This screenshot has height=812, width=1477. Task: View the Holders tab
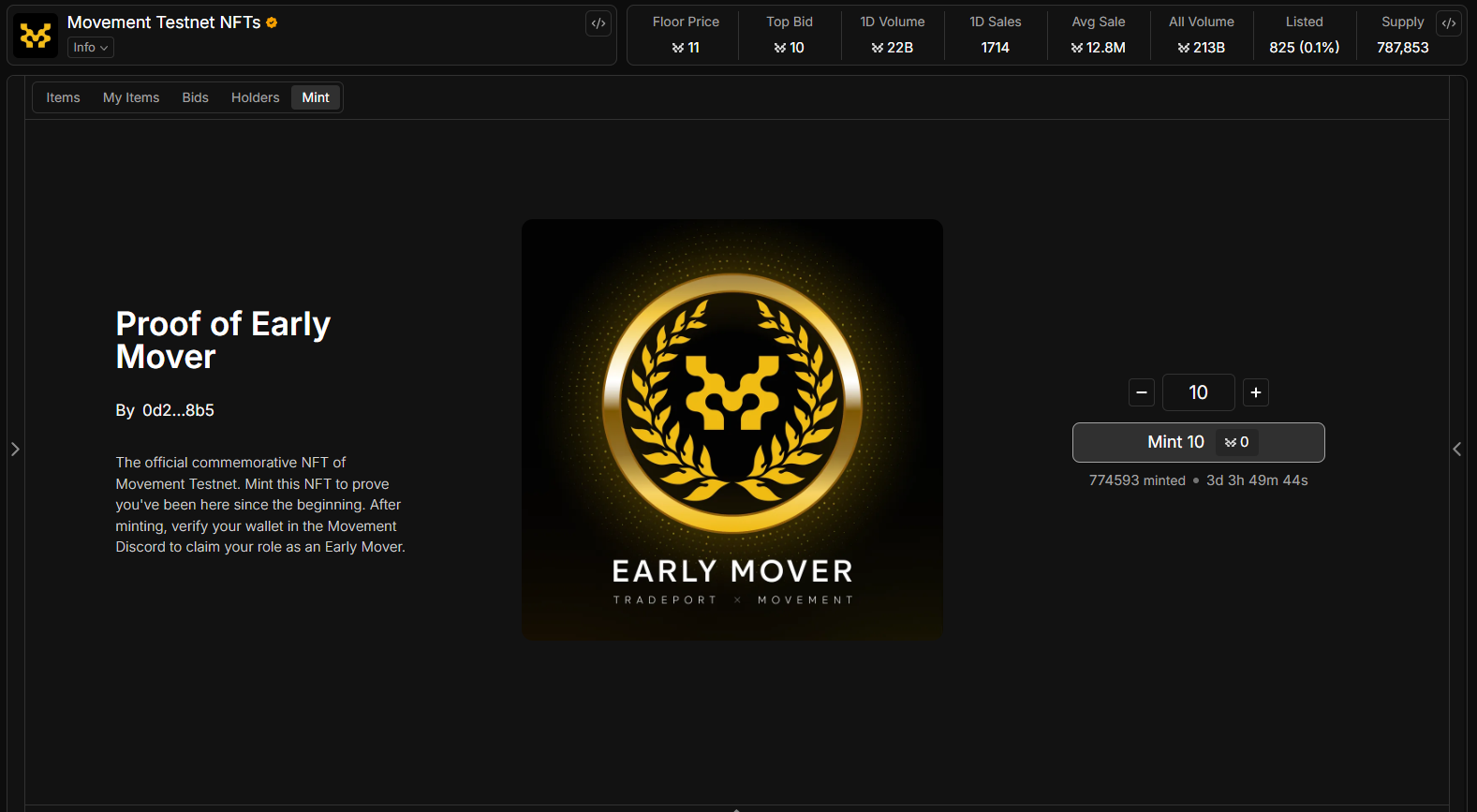point(255,97)
